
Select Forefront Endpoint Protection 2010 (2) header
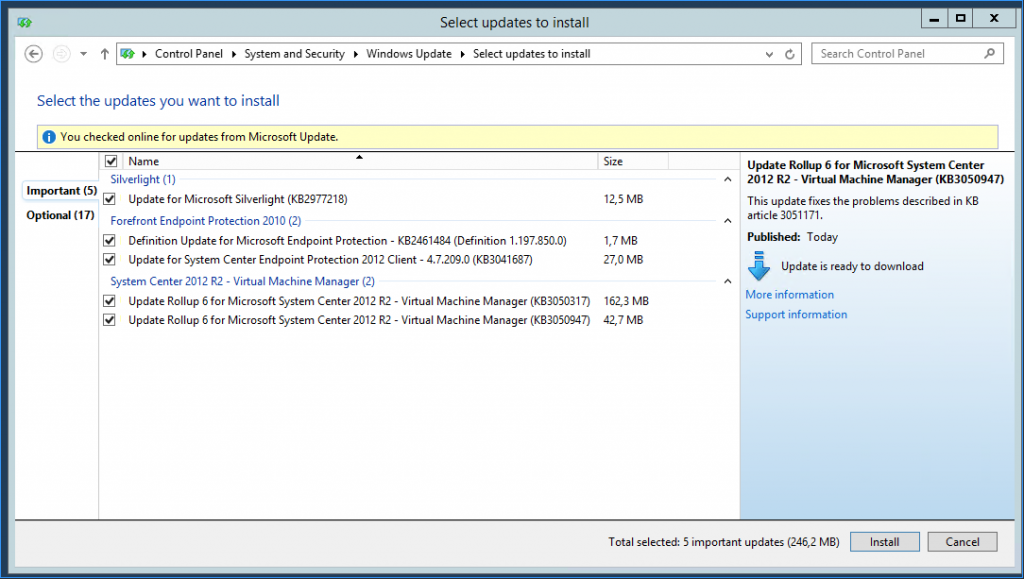click(x=206, y=221)
